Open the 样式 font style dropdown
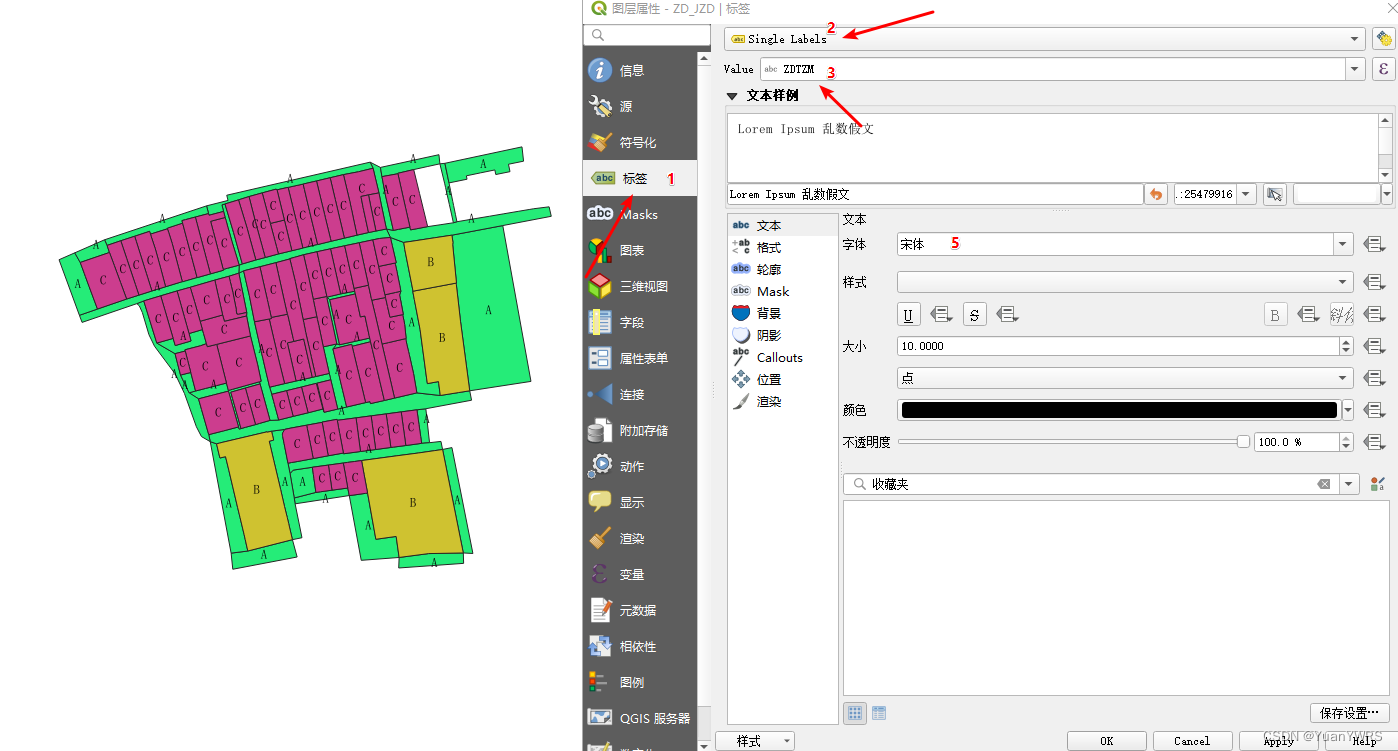1398x751 pixels. pyautogui.click(x=1125, y=282)
